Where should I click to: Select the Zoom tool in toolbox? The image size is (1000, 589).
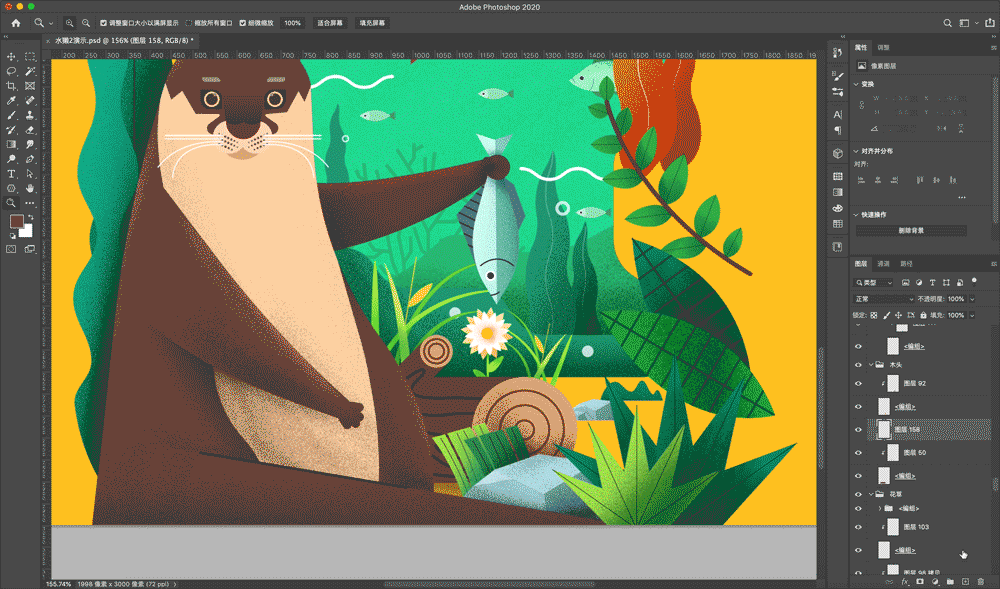[x=11, y=203]
